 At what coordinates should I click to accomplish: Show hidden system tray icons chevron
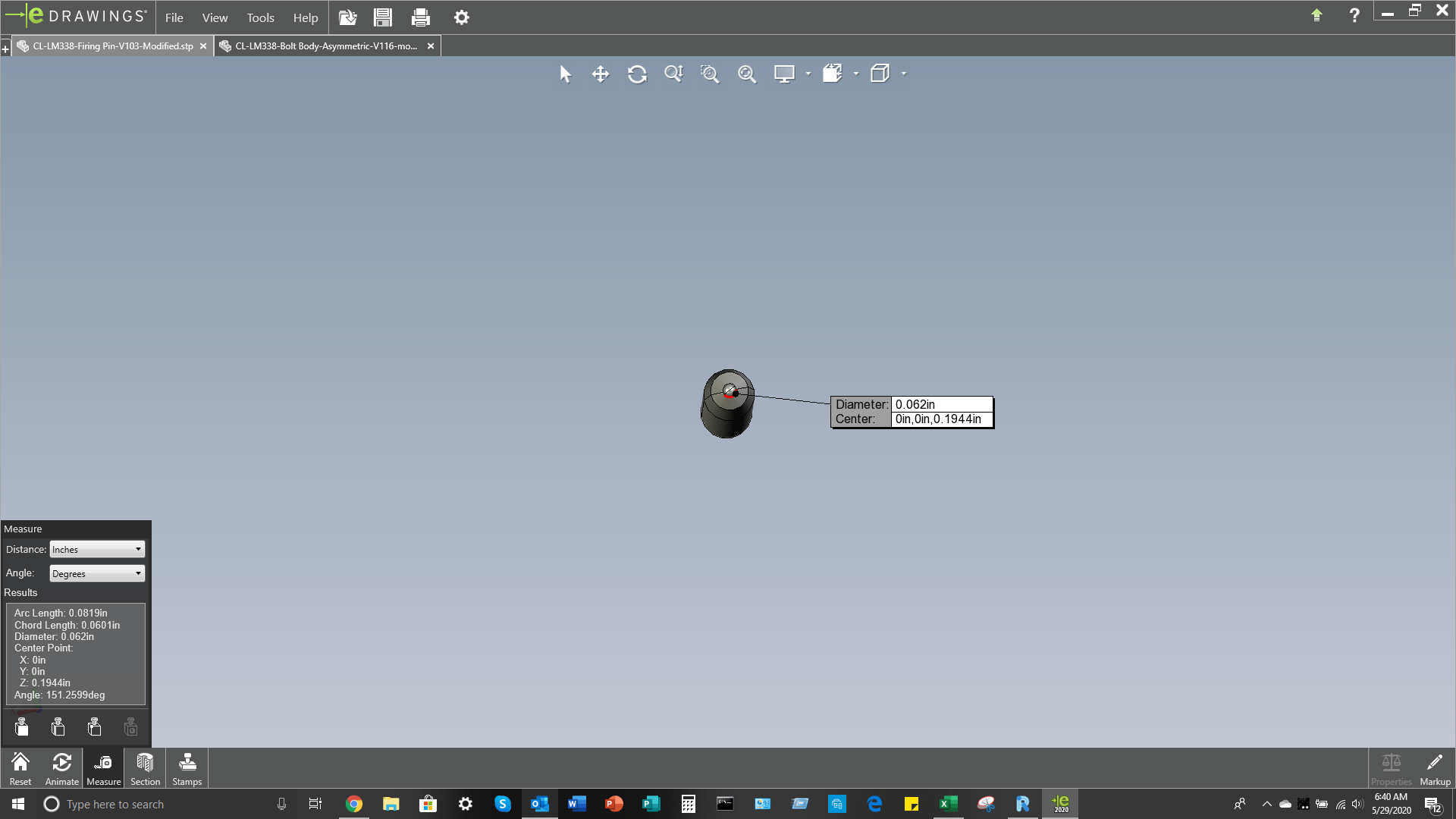(1266, 804)
